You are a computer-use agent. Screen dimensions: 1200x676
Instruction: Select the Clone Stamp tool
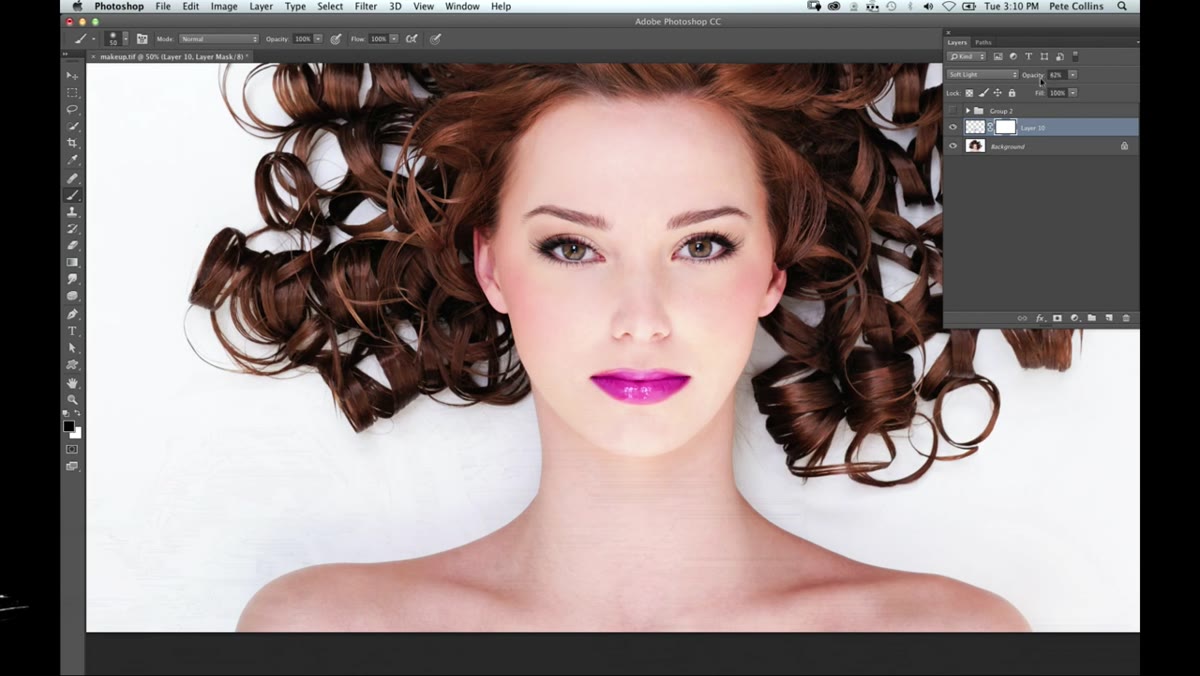72,212
